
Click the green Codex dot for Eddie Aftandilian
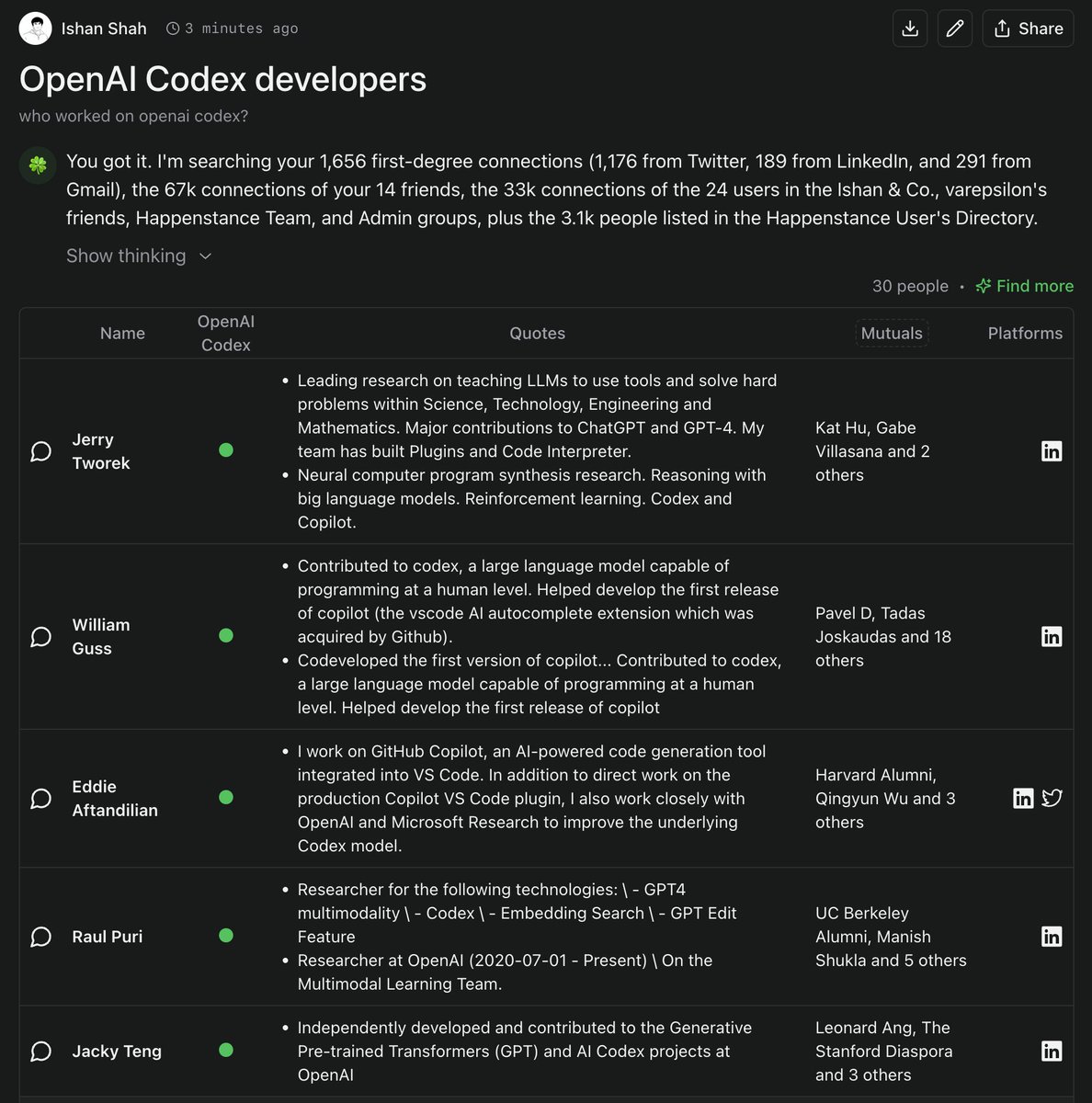coord(226,797)
